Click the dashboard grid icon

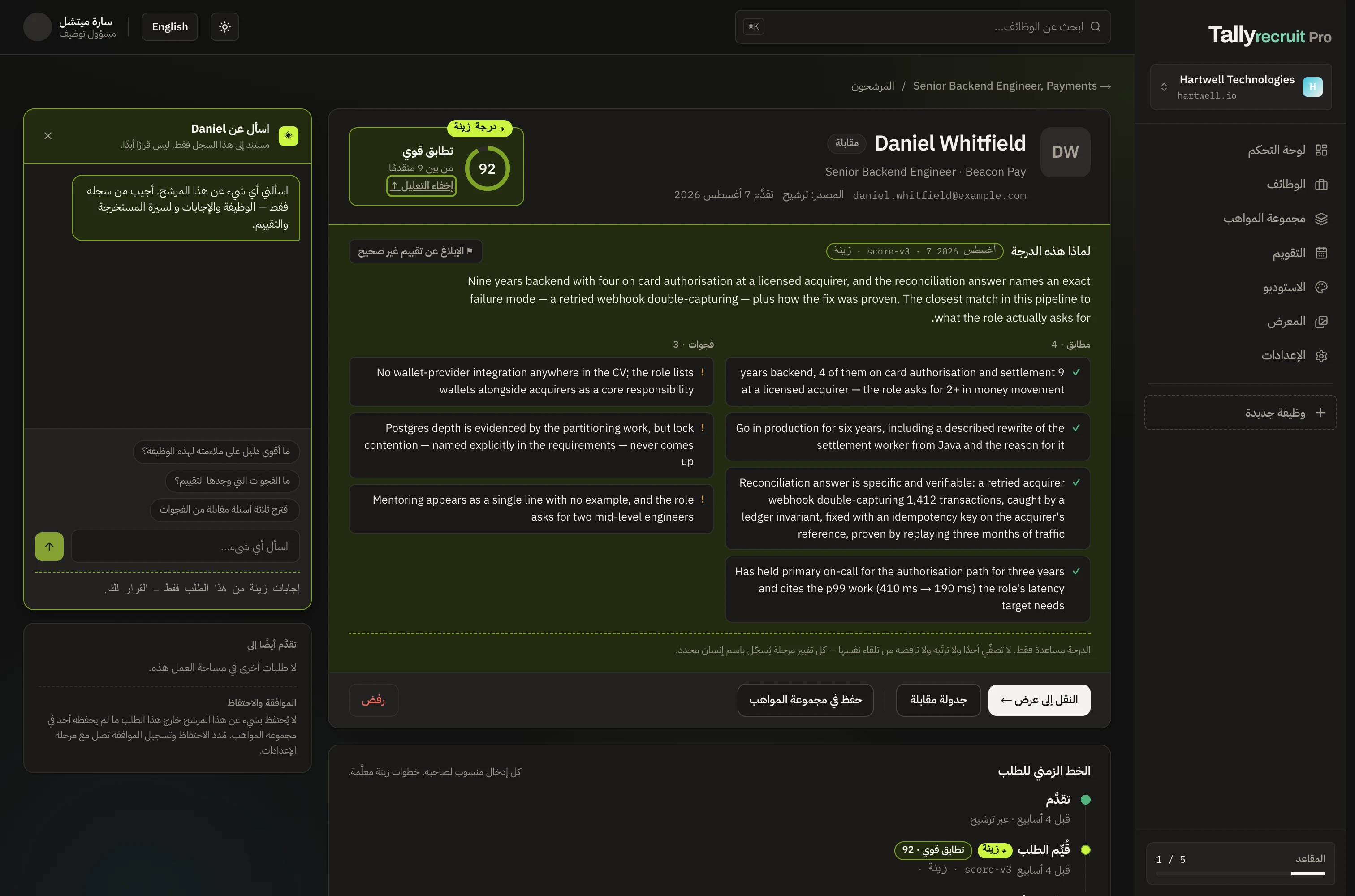[1320, 150]
